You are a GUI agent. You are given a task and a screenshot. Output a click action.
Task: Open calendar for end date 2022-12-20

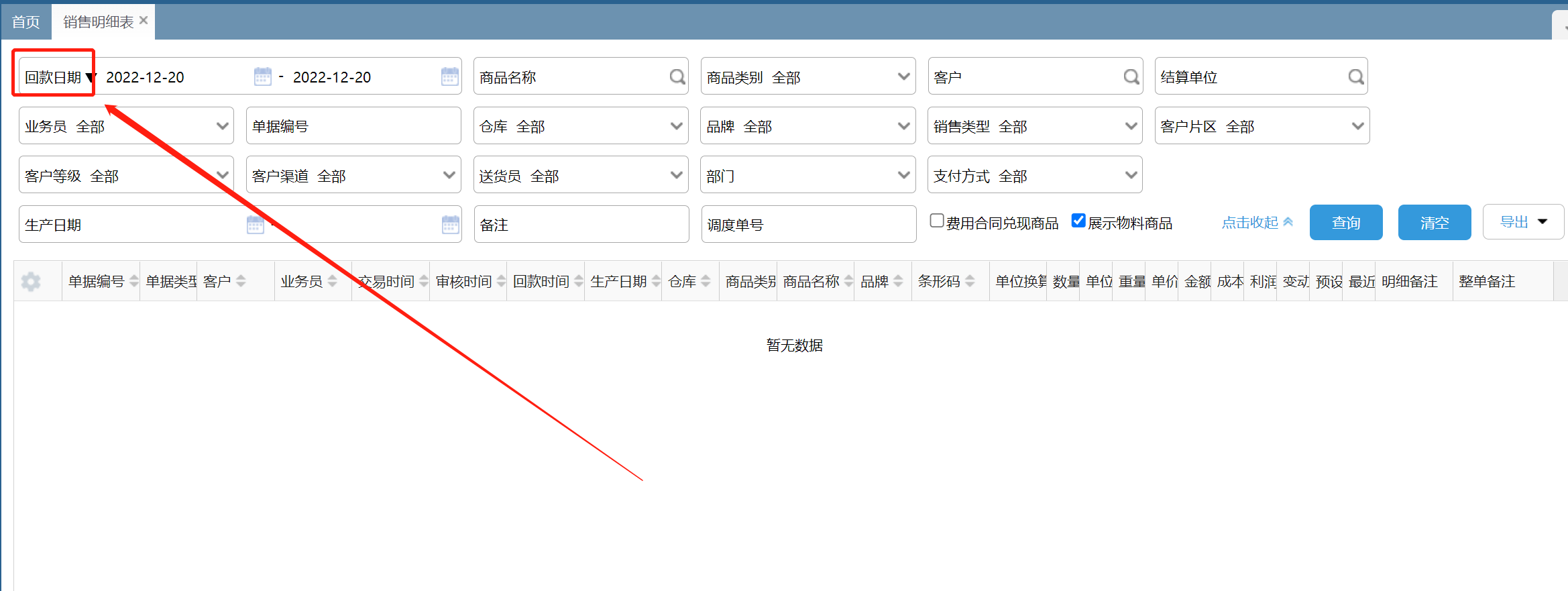pos(450,76)
